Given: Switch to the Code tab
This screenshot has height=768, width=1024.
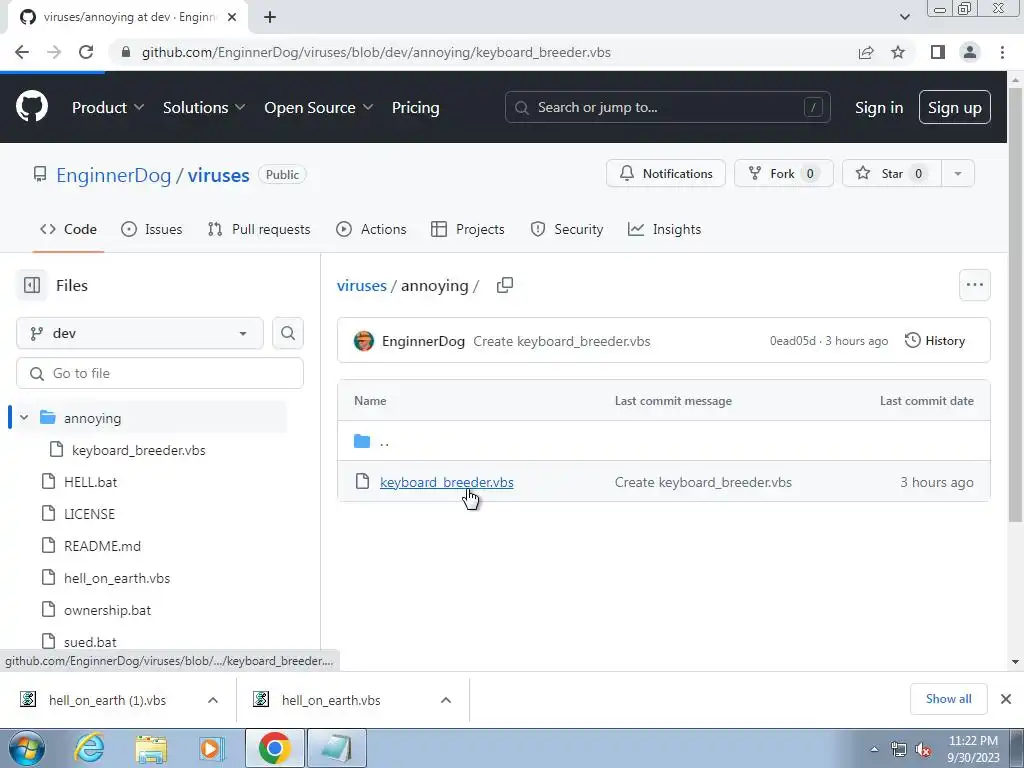Looking at the screenshot, I should pos(68,229).
